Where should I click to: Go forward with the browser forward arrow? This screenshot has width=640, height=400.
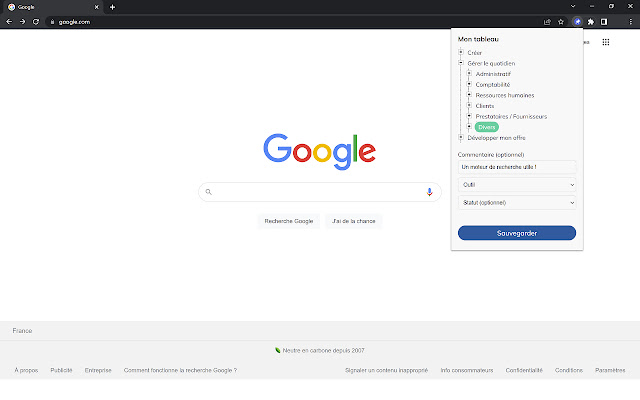point(22,22)
